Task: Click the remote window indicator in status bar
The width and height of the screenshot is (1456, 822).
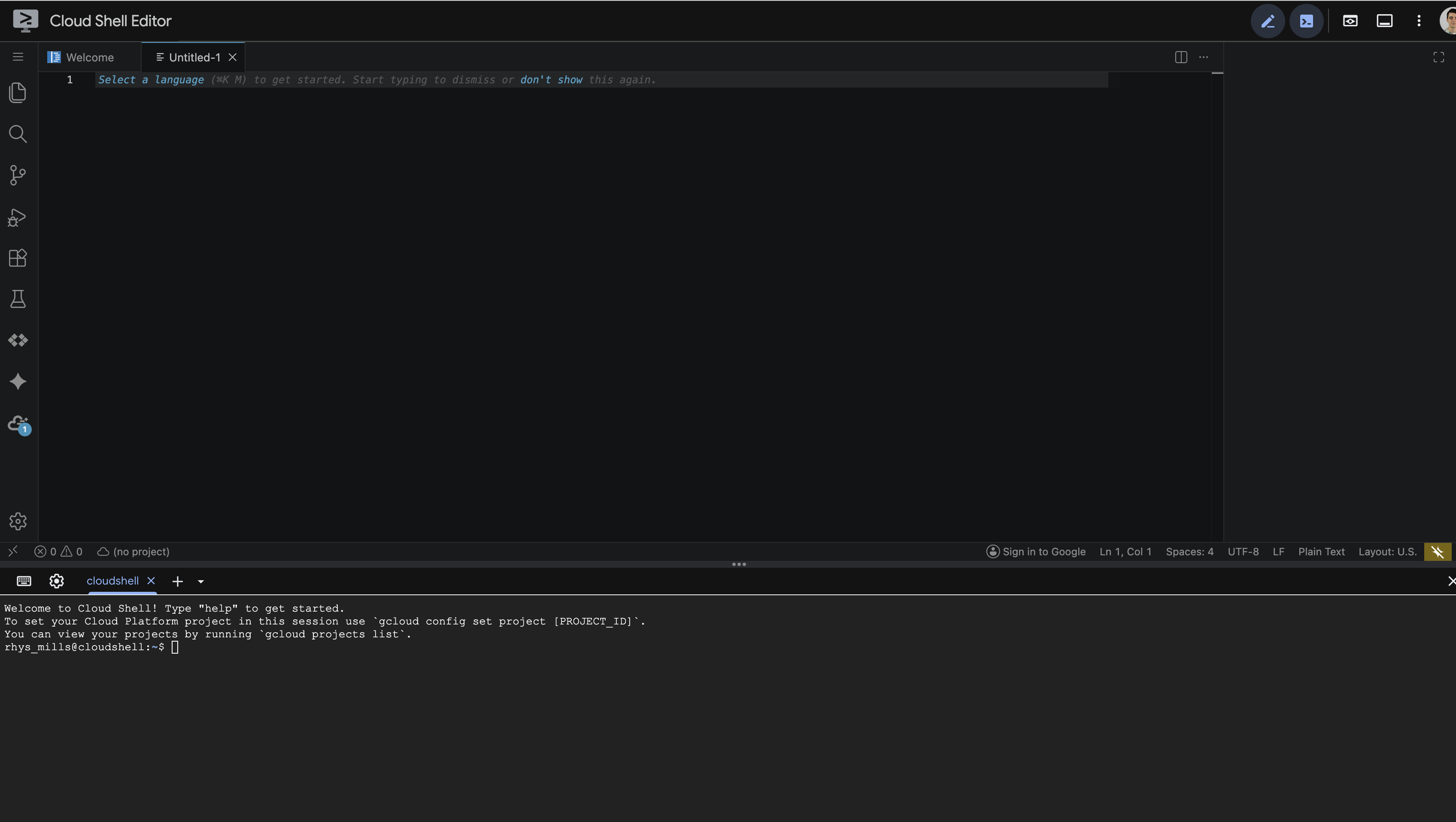Action: (x=13, y=551)
